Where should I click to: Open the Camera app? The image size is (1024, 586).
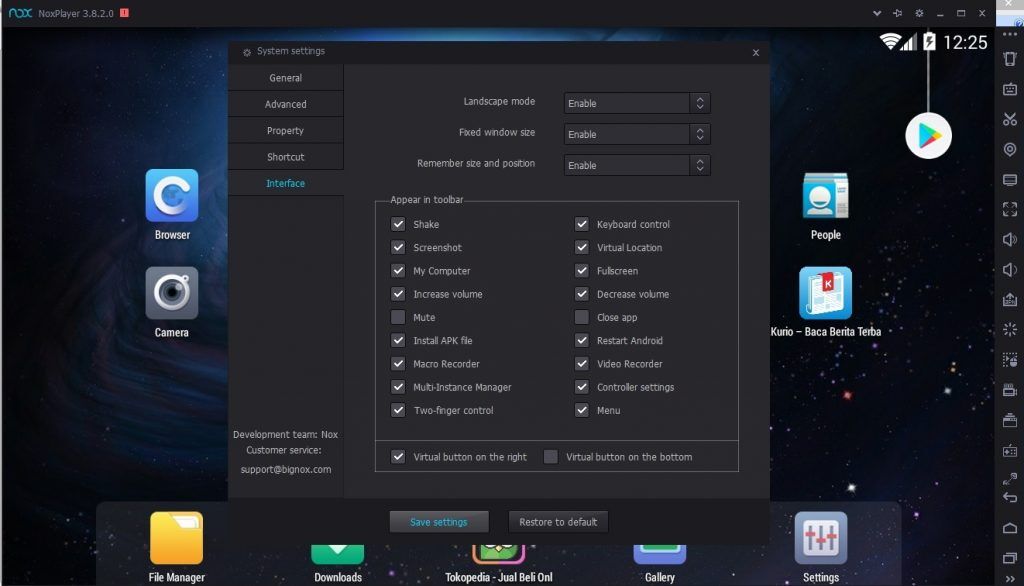click(x=171, y=291)
